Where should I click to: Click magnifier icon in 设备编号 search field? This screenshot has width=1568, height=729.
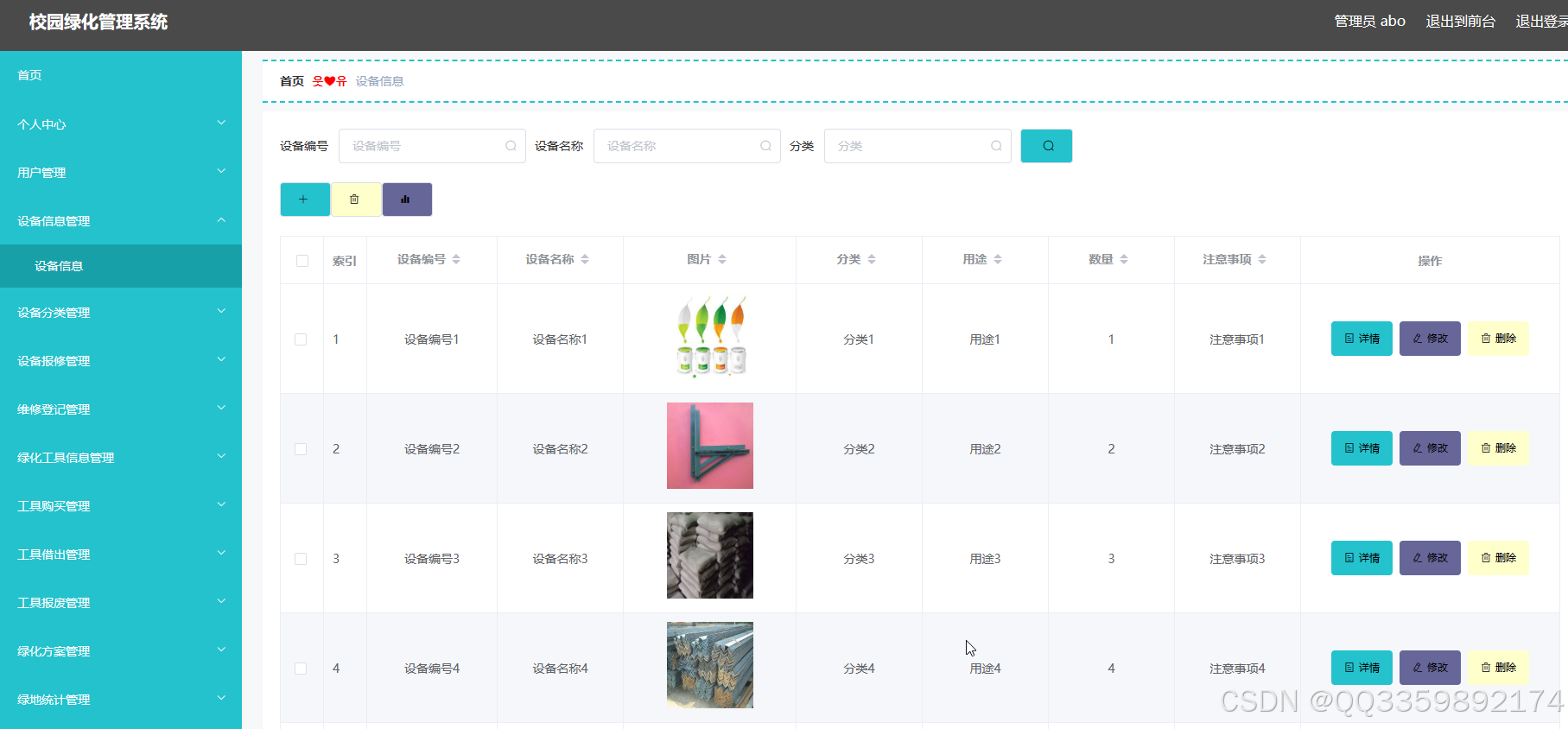511,146
